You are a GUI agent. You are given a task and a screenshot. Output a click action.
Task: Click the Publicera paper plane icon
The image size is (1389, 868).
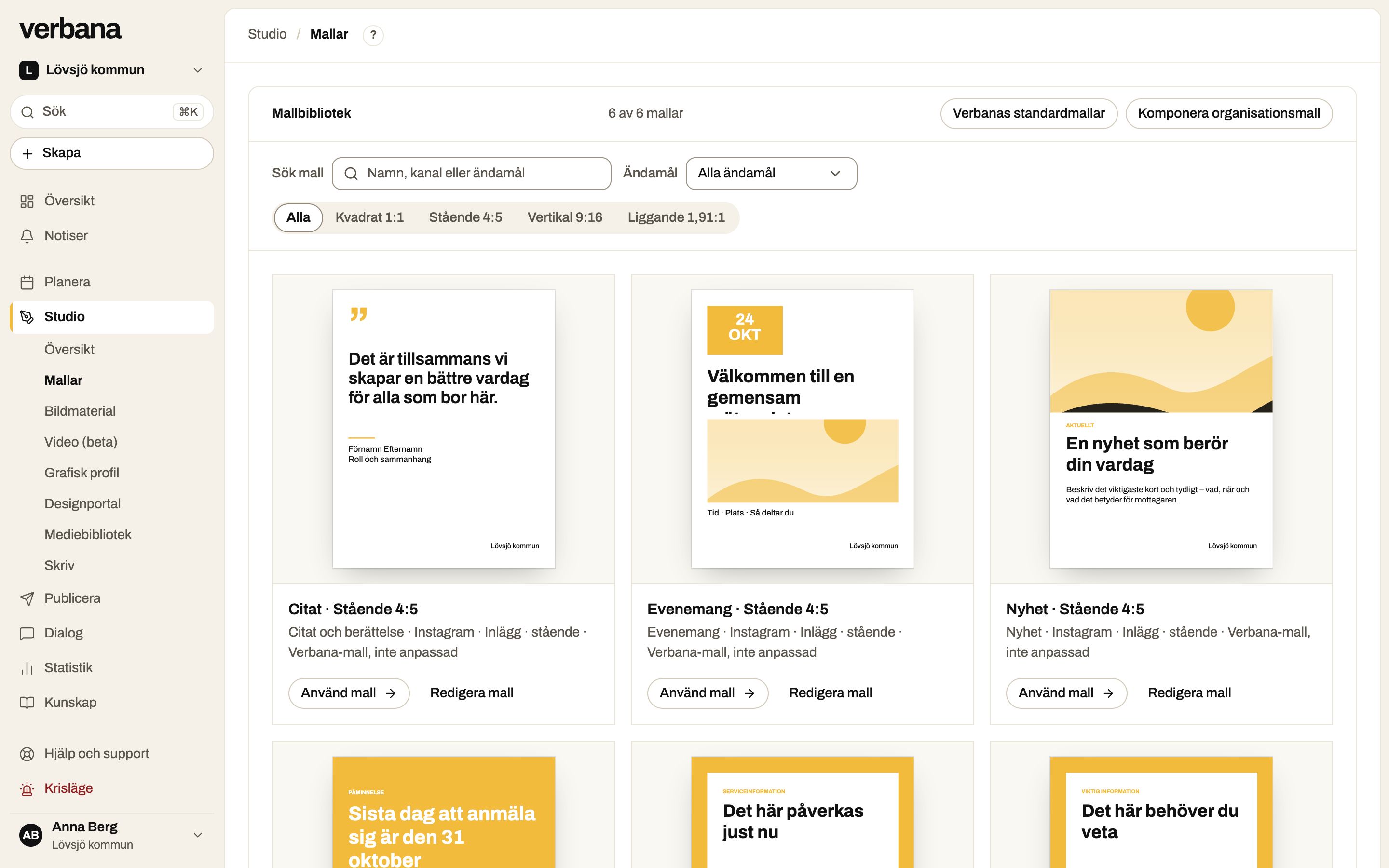coord(27,599)
